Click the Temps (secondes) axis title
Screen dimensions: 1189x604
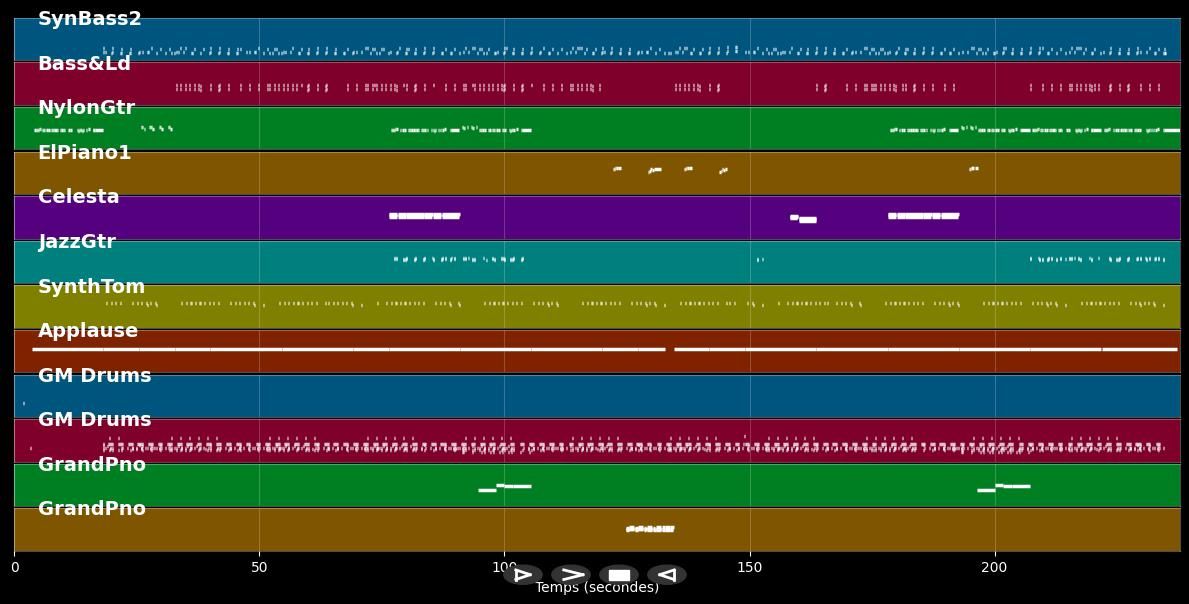pyautogui.click(x=597, y=588)
